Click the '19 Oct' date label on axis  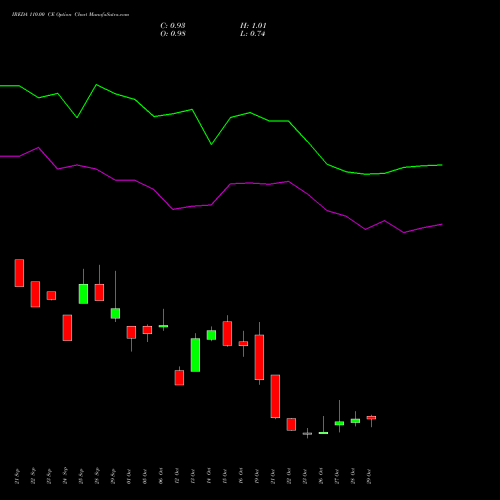tap(257, 476)
